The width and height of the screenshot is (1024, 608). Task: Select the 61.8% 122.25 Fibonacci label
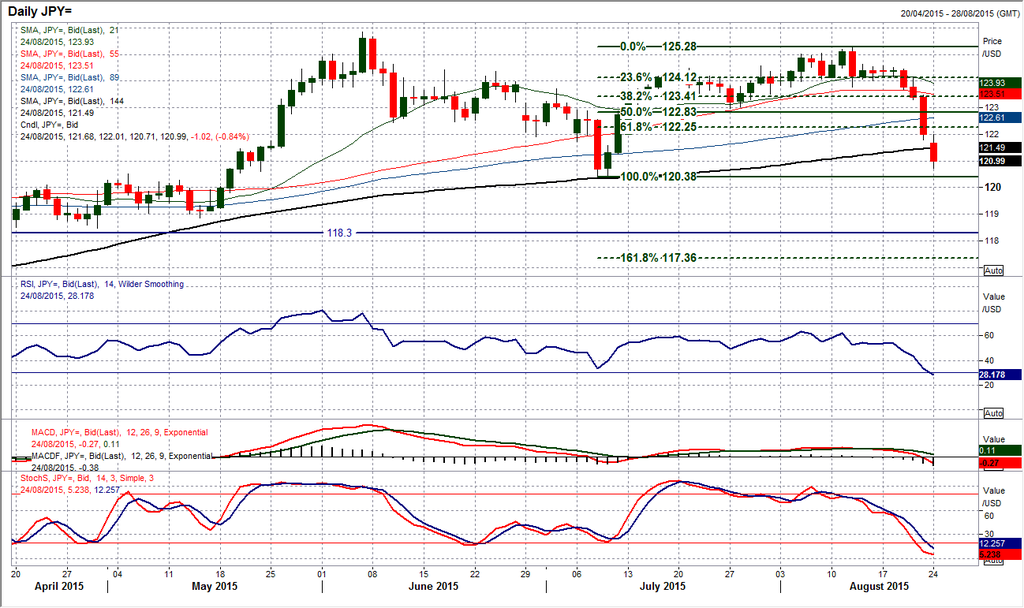658,127
